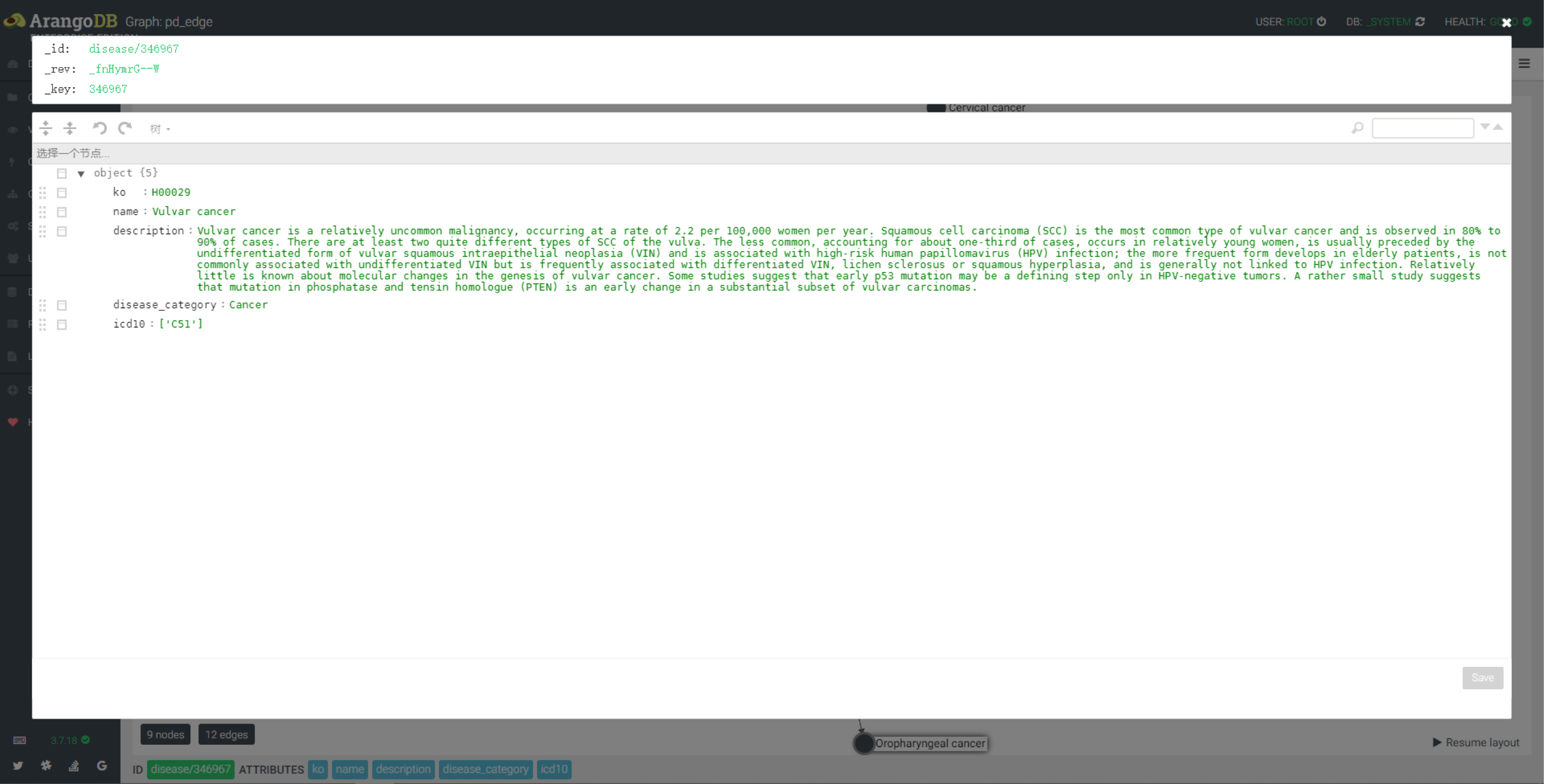
Task: Open the tree mode dropdown
Action: click(x=159, y=129)
